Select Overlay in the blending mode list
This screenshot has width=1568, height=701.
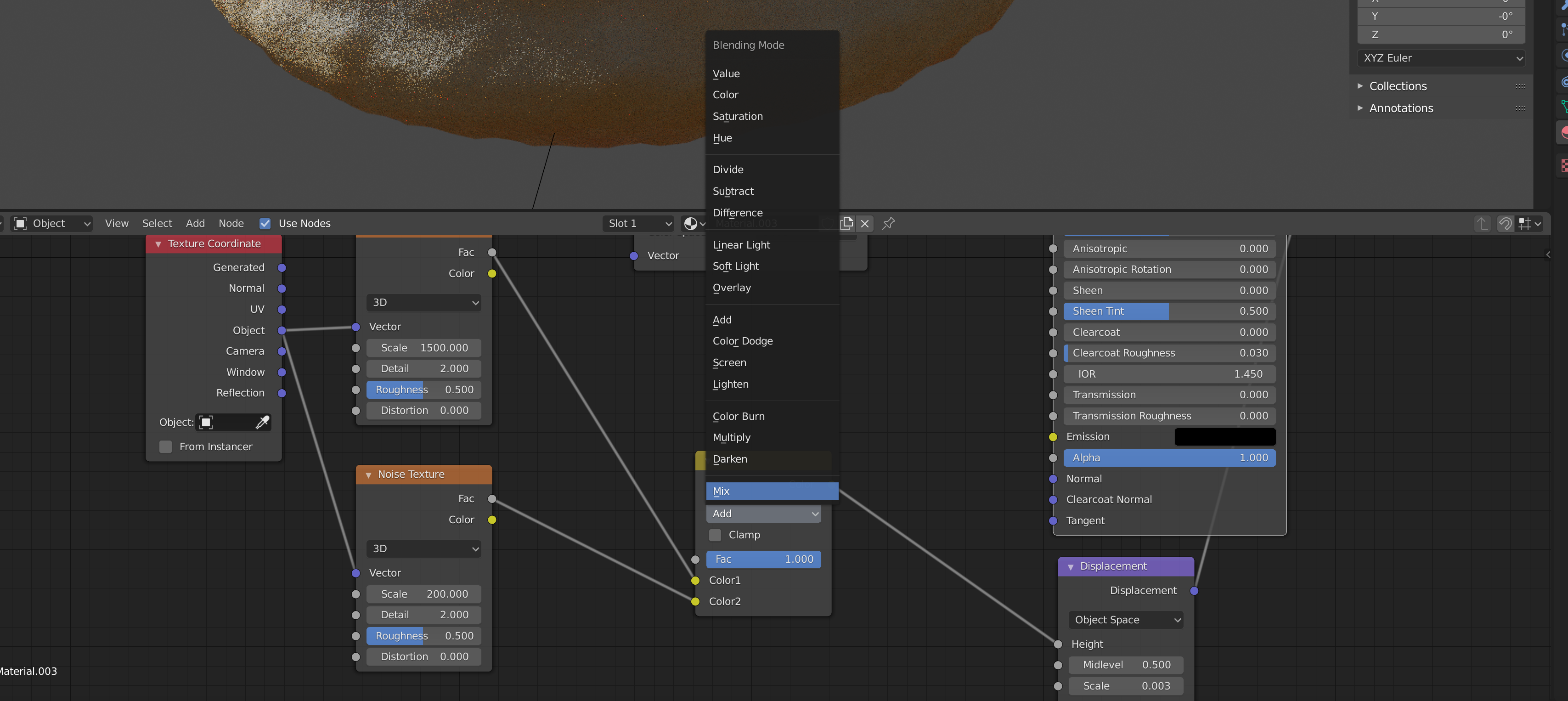point(731,288)
